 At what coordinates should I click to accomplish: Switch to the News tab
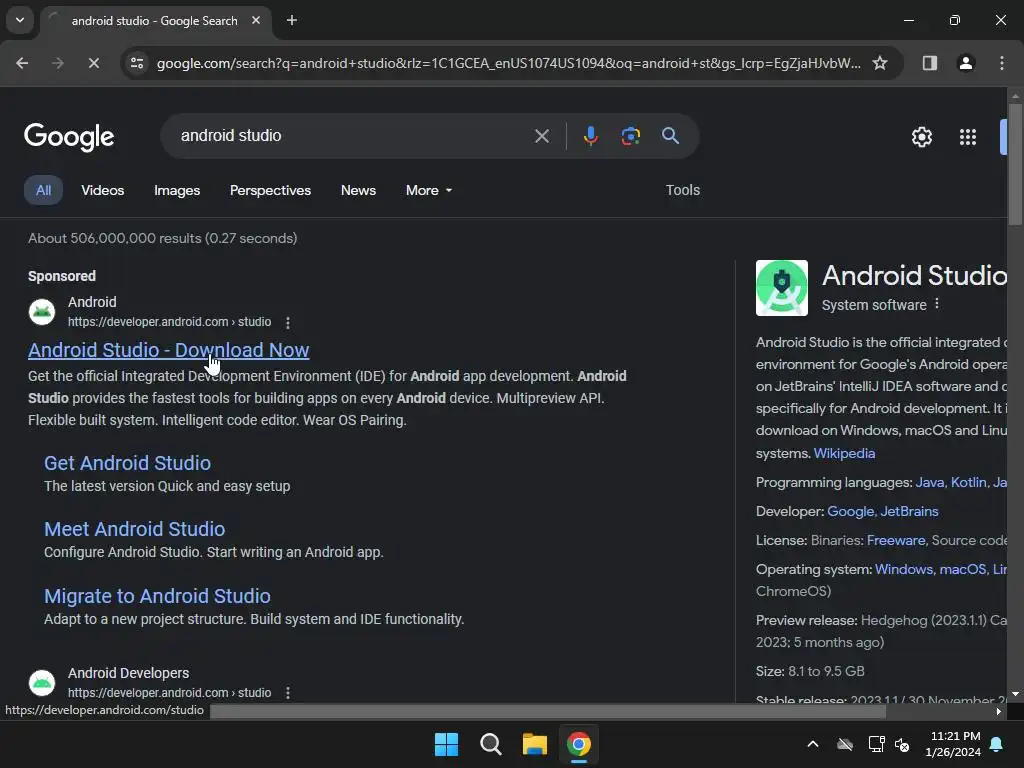359,190
